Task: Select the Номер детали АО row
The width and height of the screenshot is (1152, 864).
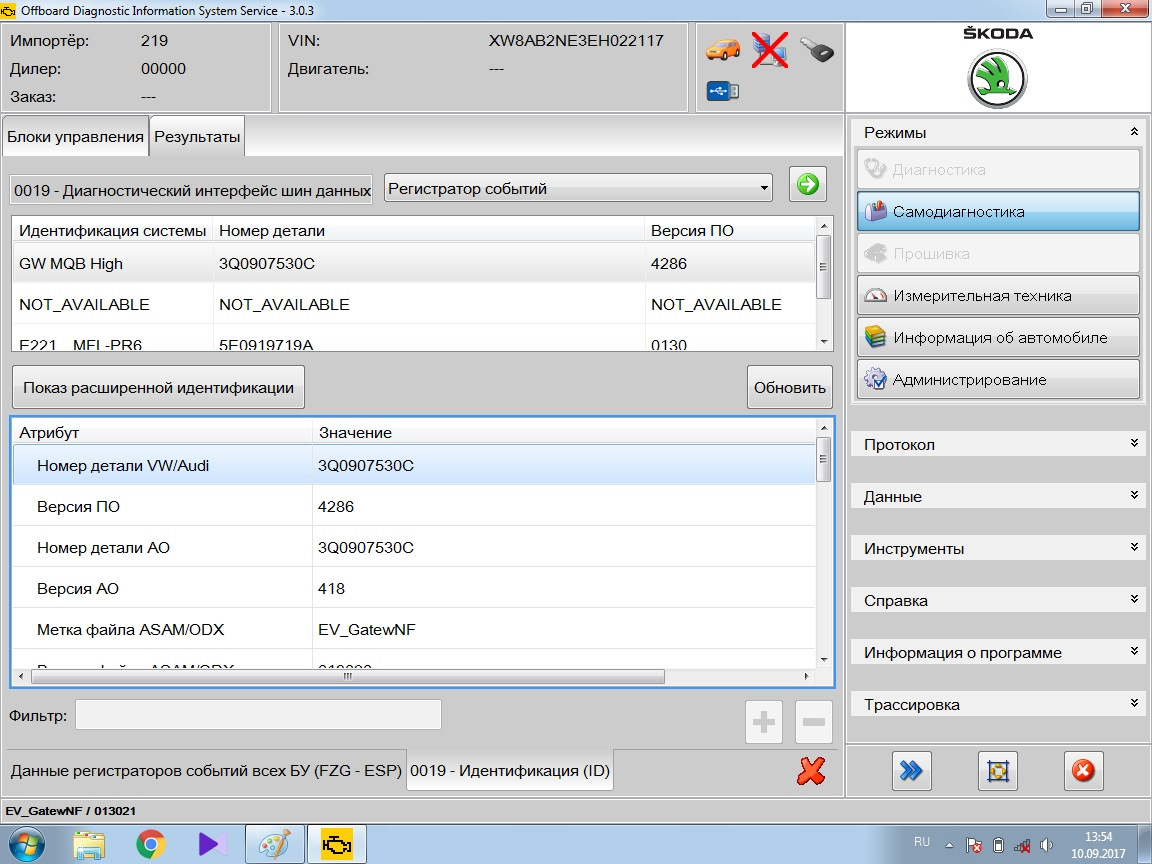Action: click(x=414, y=547)
